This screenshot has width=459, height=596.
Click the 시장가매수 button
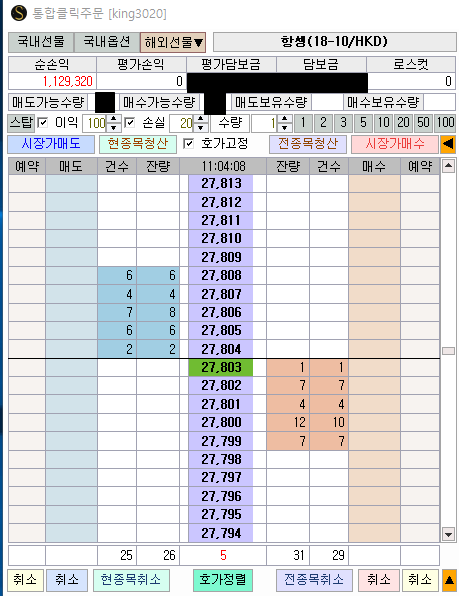[395, 144]
